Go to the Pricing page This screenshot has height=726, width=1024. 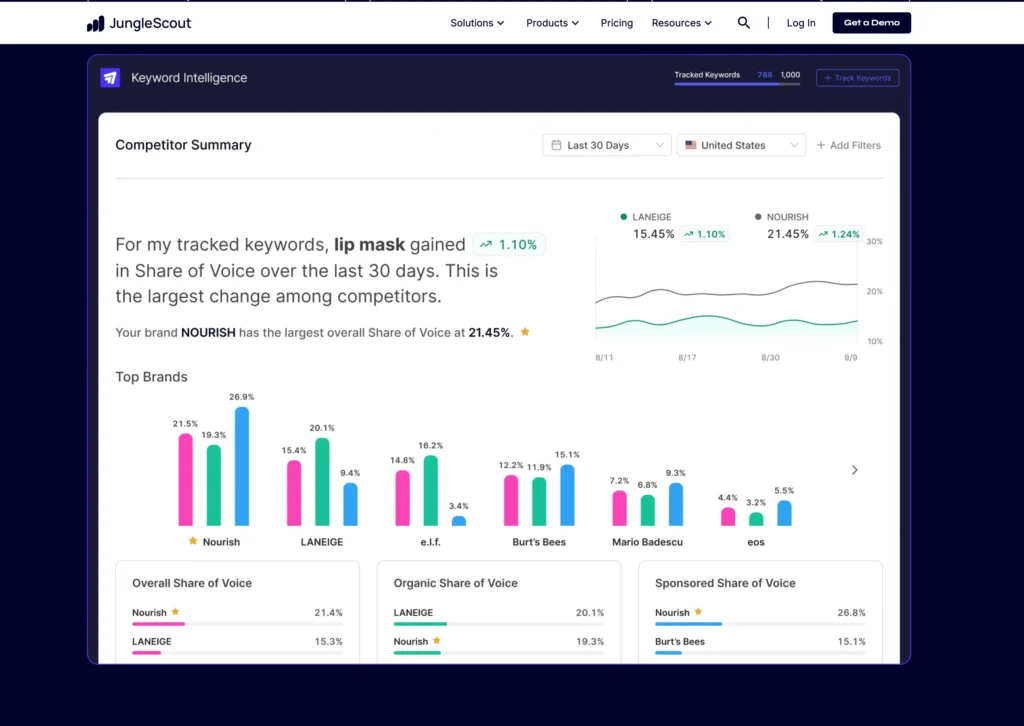click(x=616, y=23)
